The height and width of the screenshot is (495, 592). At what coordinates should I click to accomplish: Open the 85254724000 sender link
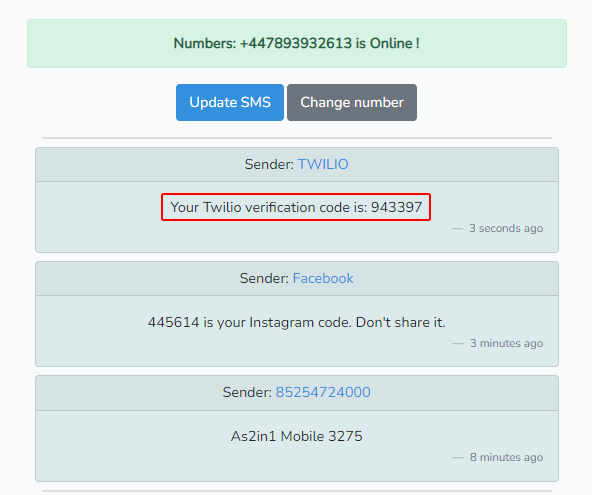coord(323,392)
